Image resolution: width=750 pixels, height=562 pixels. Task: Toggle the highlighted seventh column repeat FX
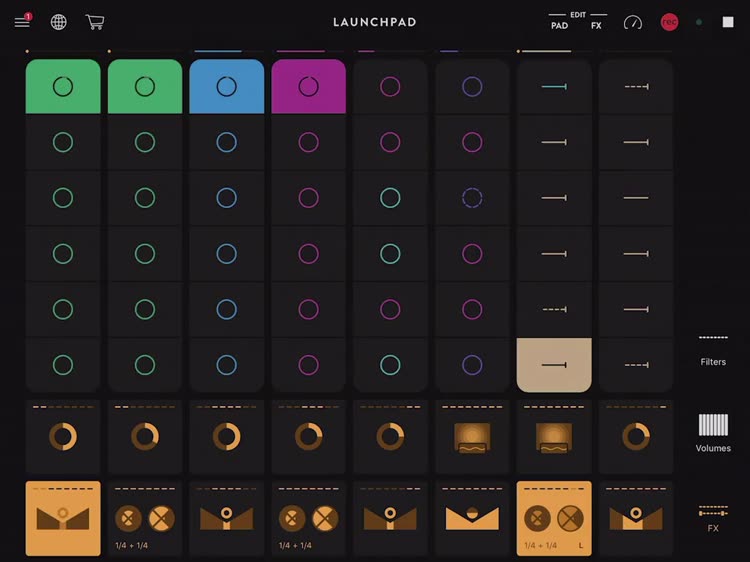tap(554, 518)
